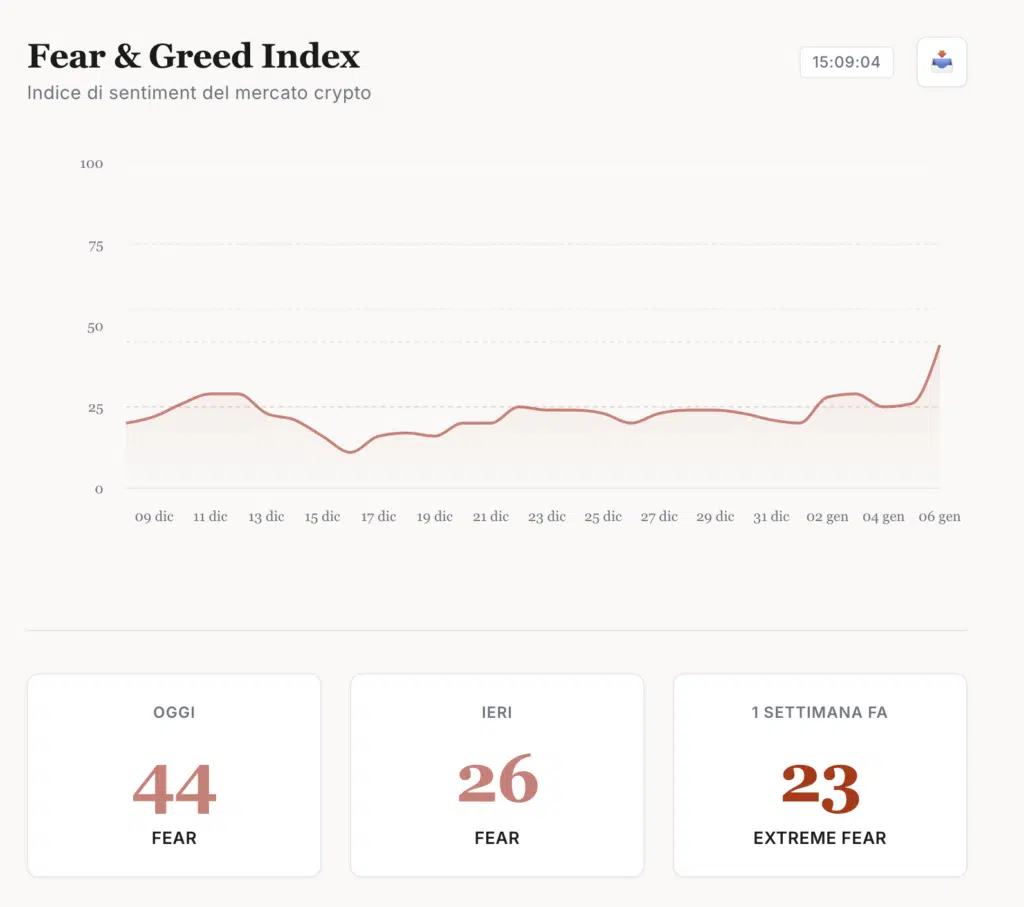This screenshot has width=1024, height=907.
Task: Click the EXTREME FEAR label
Action: click(x=820, y=838)
